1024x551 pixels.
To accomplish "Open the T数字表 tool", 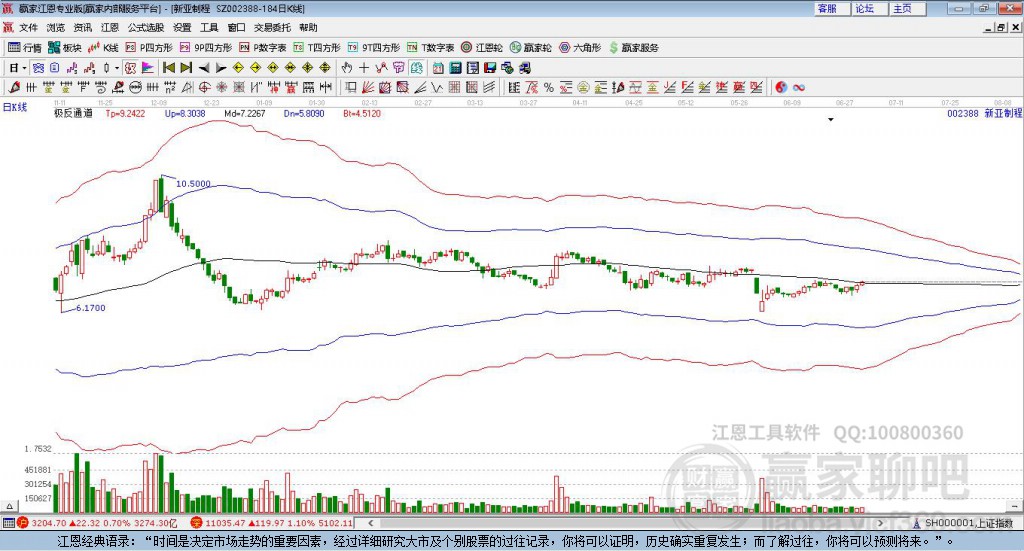I will point(430,48).
